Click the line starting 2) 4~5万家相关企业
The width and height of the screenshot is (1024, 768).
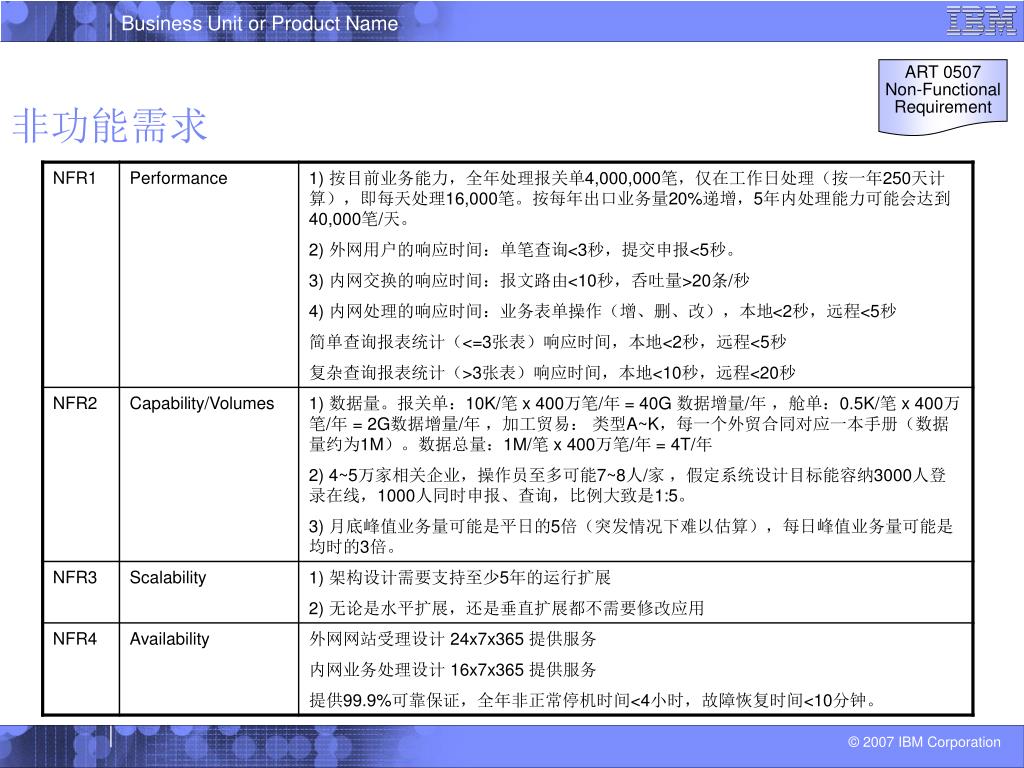click(628, 485)
